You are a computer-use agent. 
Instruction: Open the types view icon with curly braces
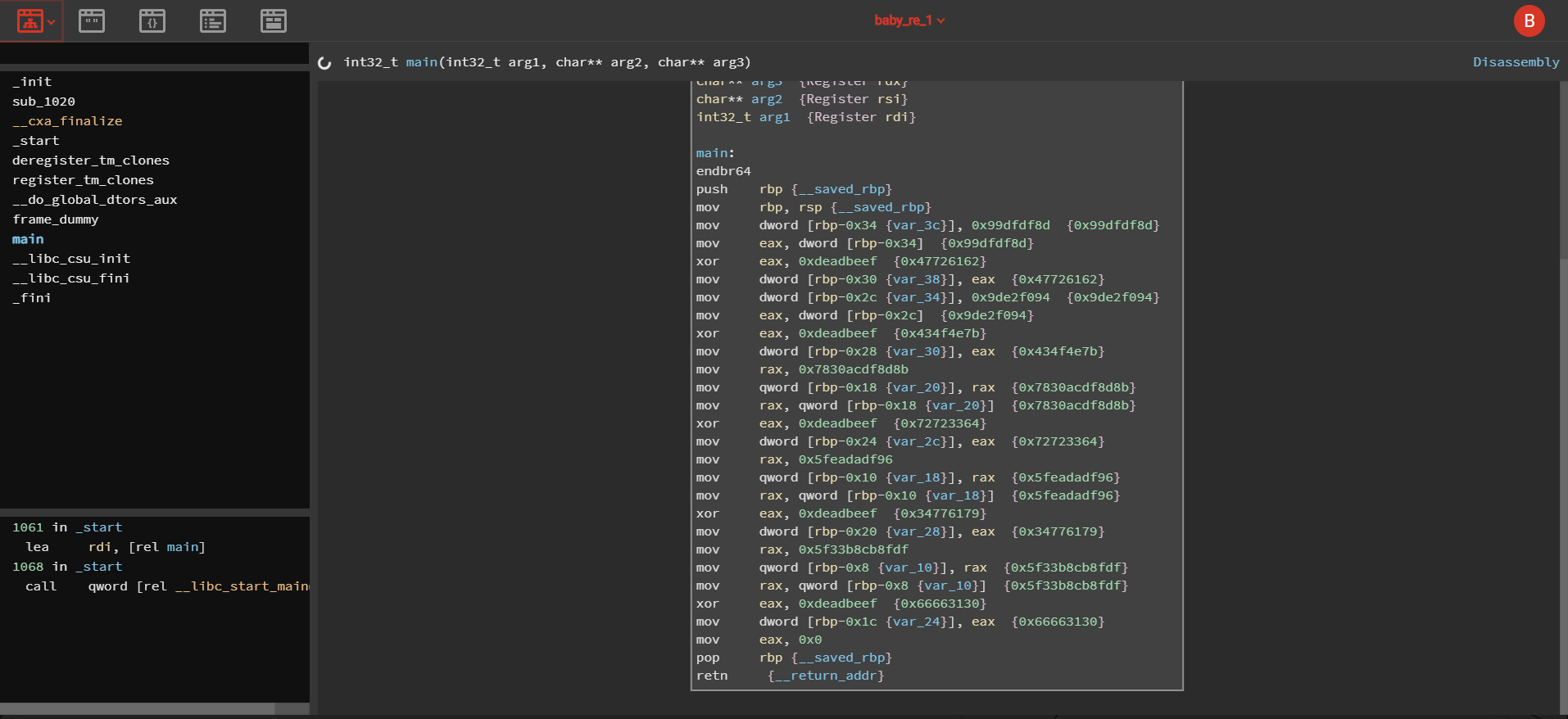tap(152, 21)
